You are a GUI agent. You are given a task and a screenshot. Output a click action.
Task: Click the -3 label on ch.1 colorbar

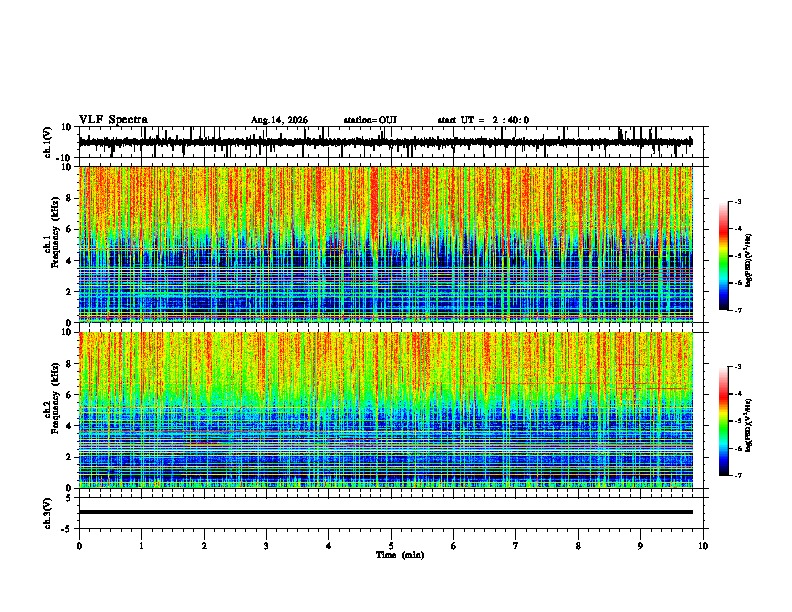tap(737, 202)
